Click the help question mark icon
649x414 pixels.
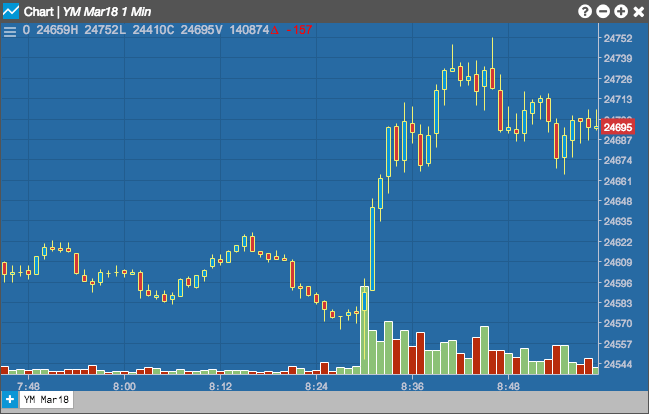[585, 11]
